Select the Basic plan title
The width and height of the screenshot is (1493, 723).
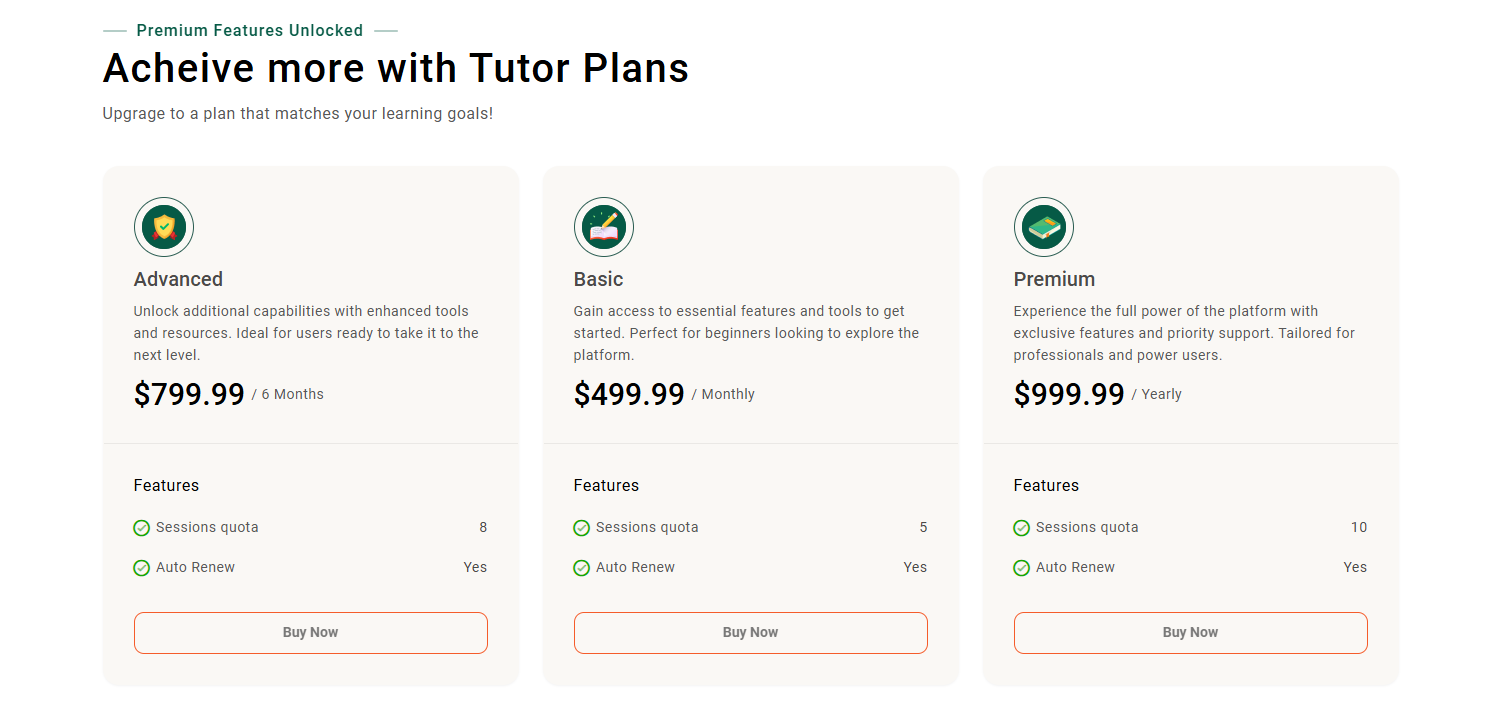598,279
